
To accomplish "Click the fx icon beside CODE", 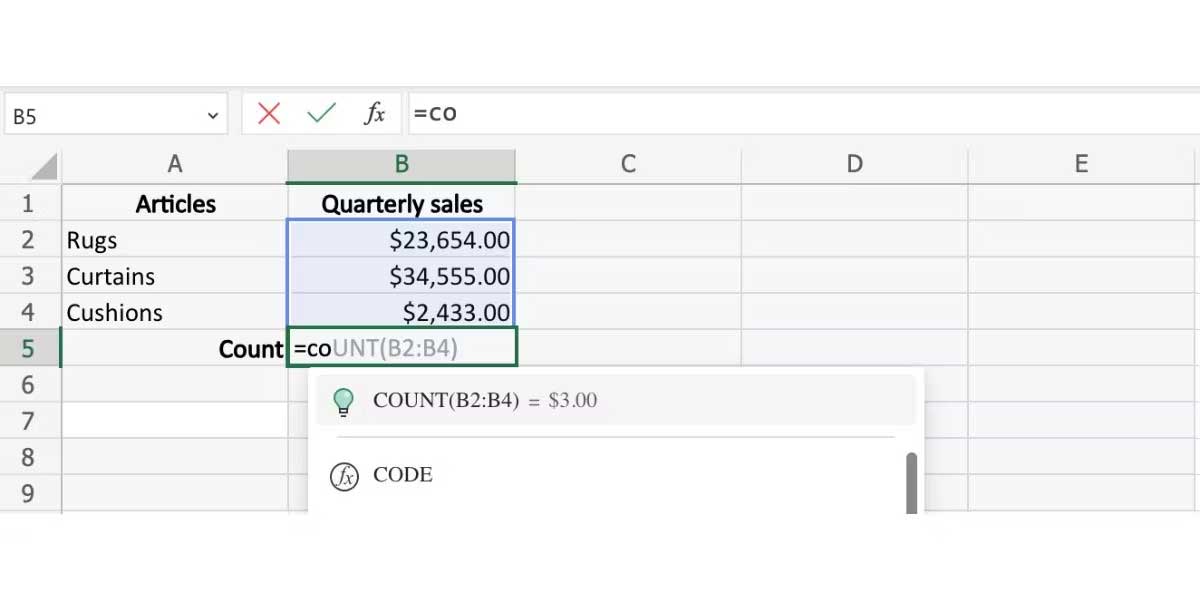I will click(x=343, y=475).
